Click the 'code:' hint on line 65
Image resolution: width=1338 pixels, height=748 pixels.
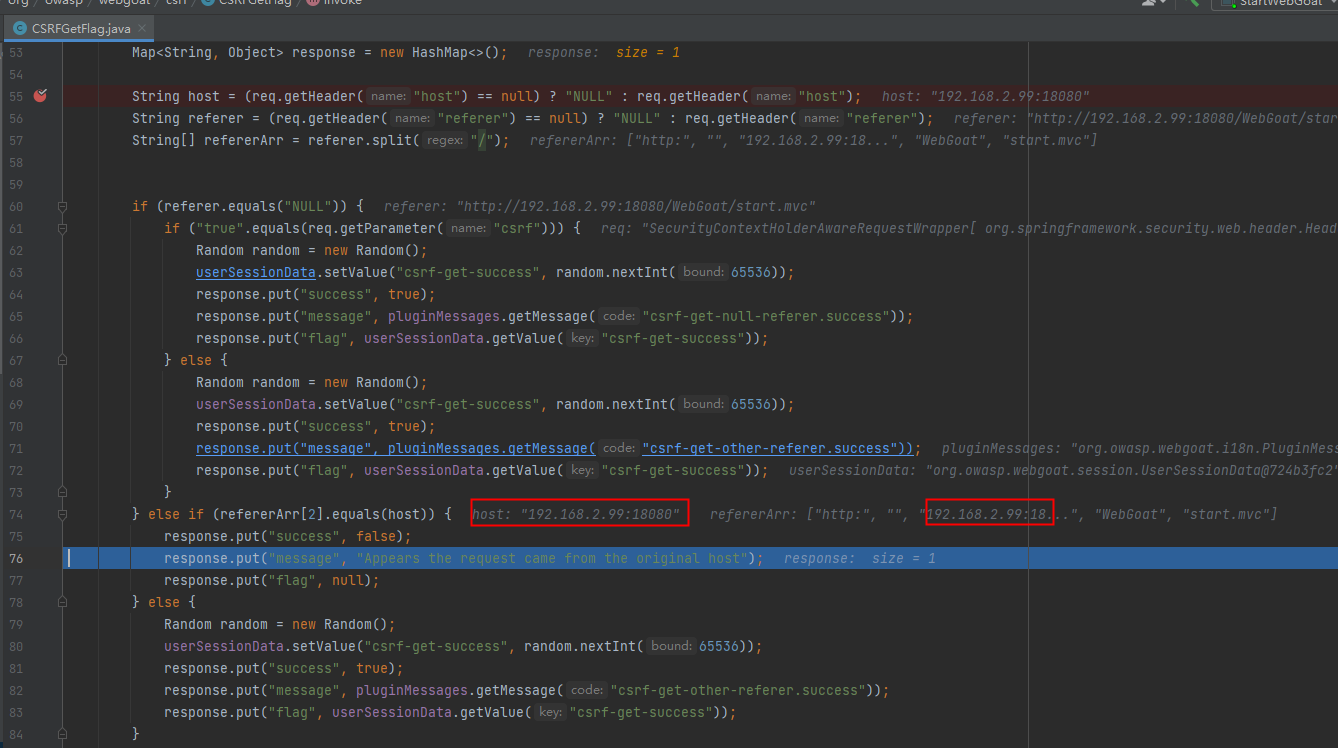click(619, 316)
